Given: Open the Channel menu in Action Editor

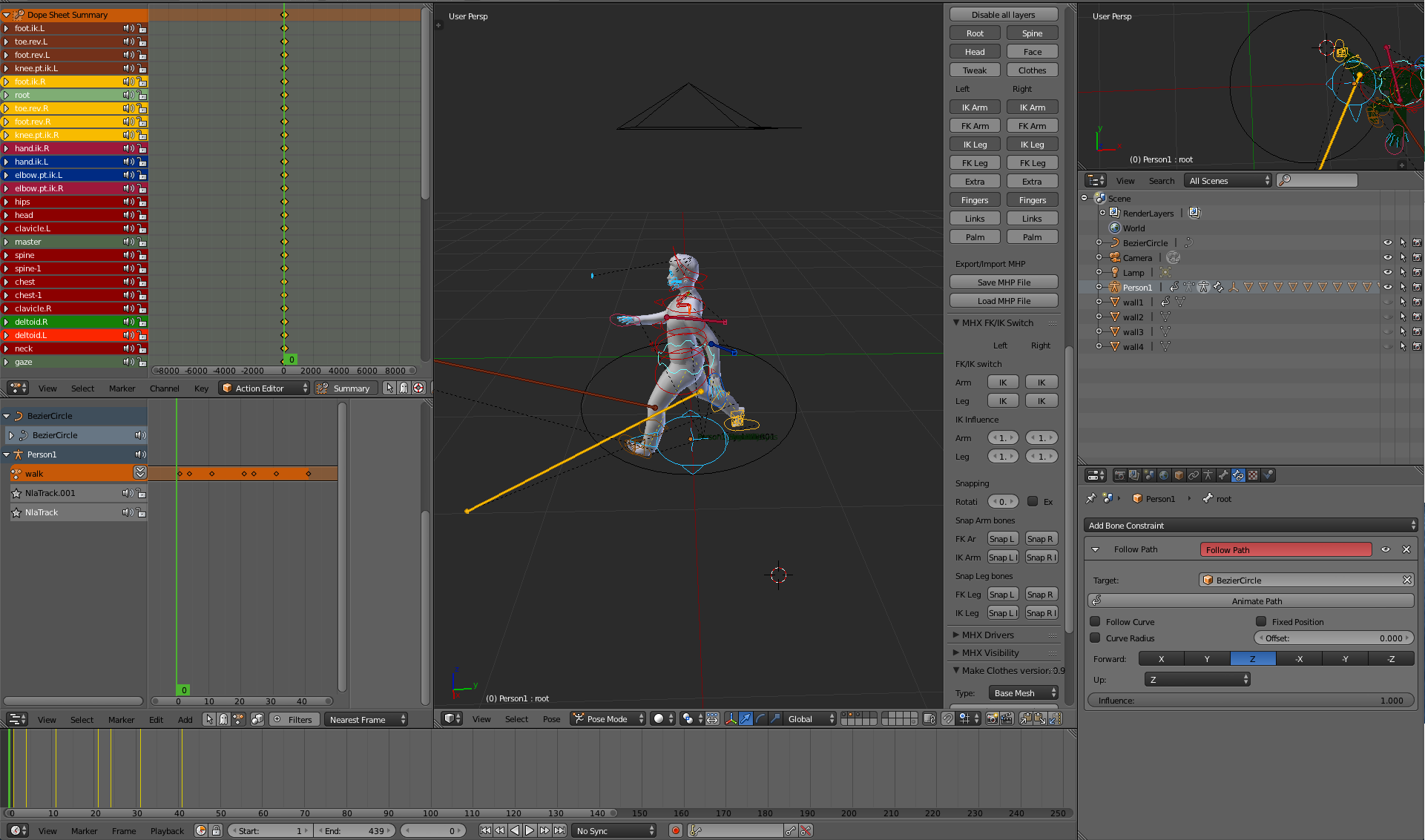Looking at the screenshot, I should (x=165, y=388).
